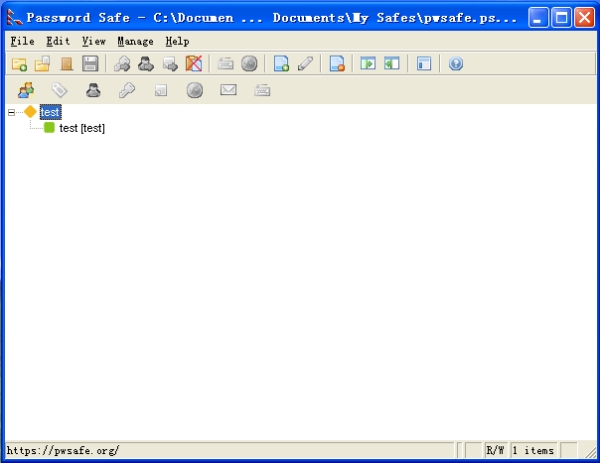
Task: Open the View menu
Action: pos(94,41)
